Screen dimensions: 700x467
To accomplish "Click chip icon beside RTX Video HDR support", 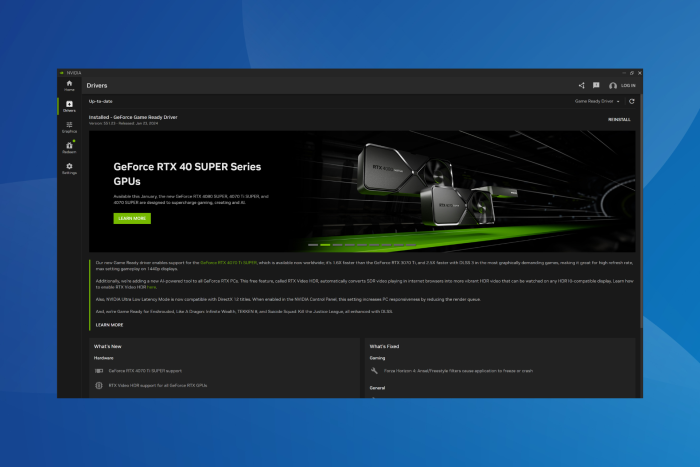I will pyautogui.click(x=99, y=385).
